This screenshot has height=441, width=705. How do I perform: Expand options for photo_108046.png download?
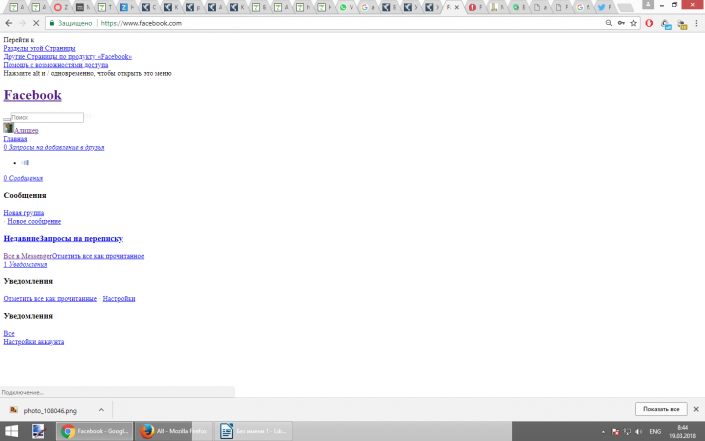[x=101, y=410]
